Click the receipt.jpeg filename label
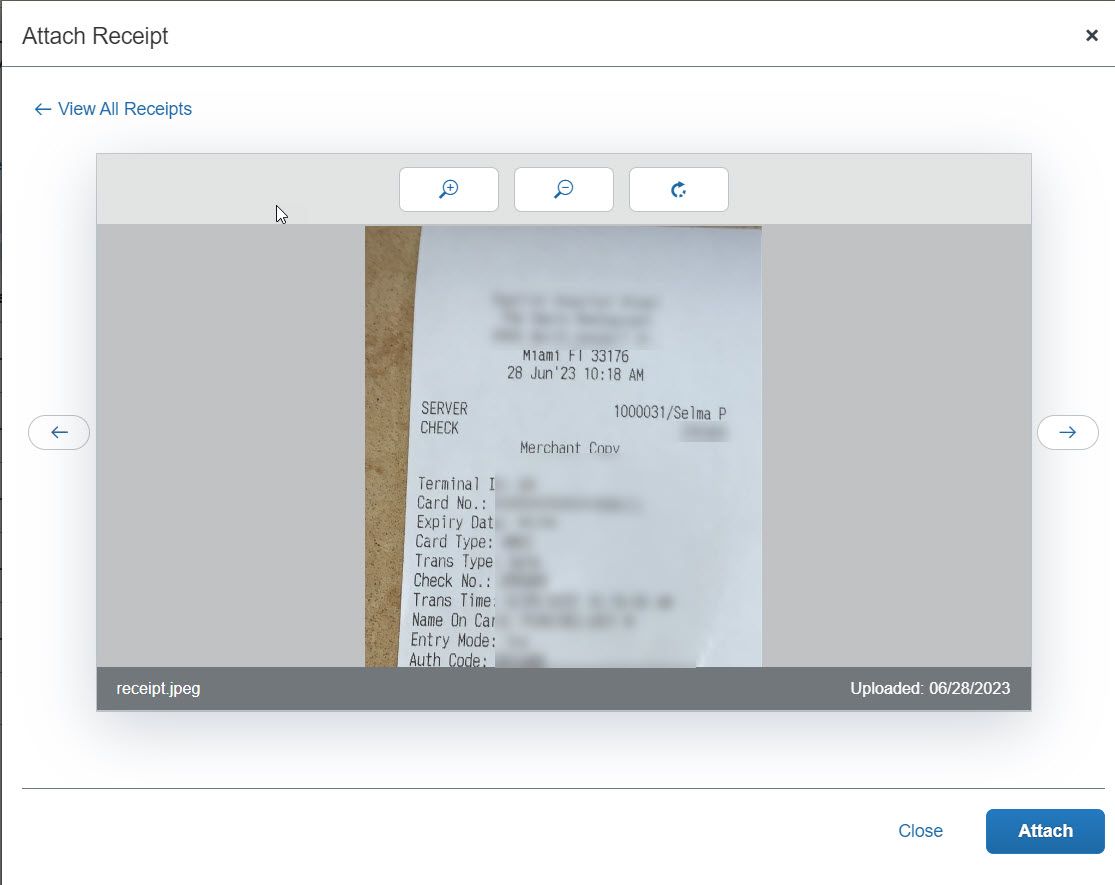The height and width of the screenshot is (885, 1115). tap(157, 688)
